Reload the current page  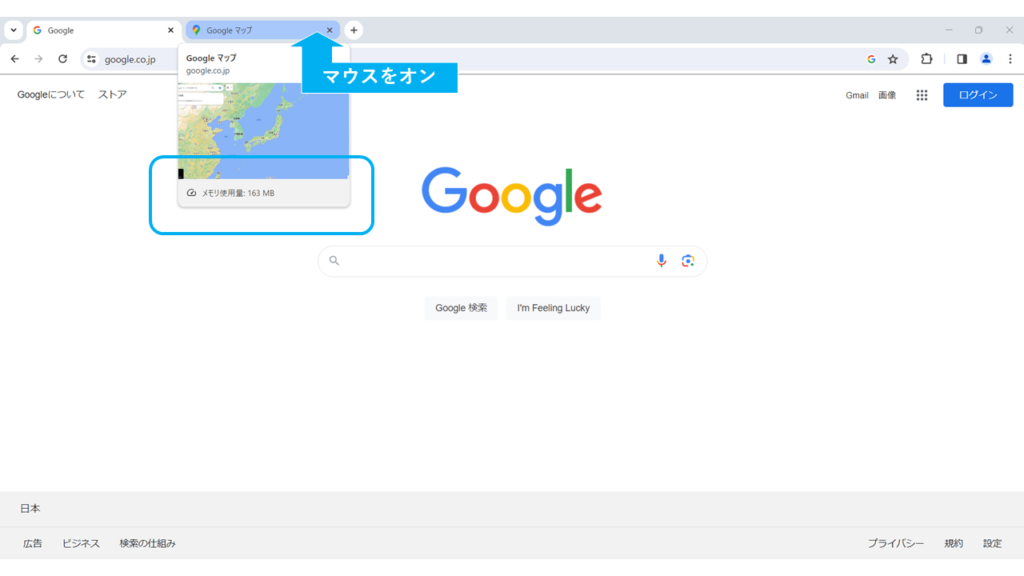63,59
